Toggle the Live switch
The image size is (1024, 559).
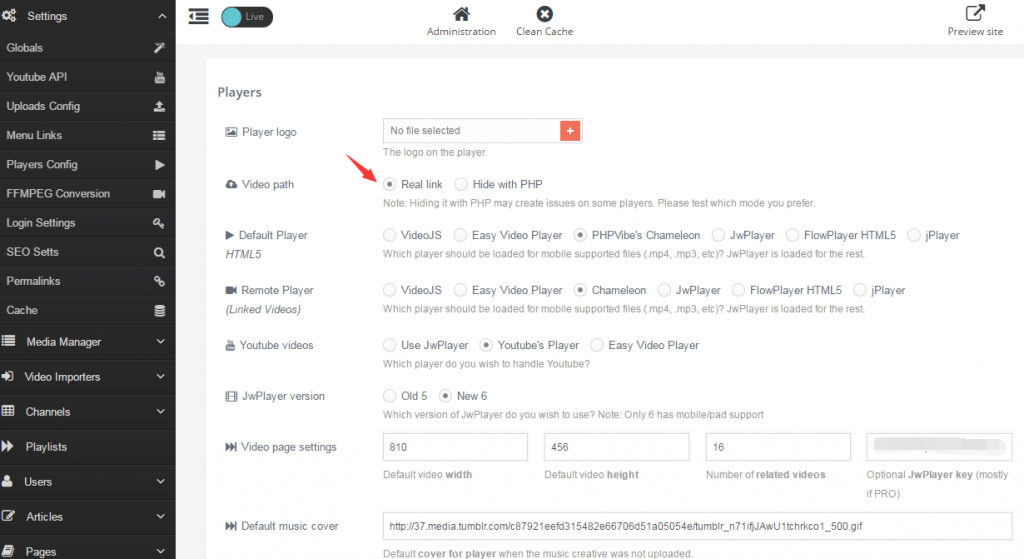pyautogui.click(x=246, y=17)
